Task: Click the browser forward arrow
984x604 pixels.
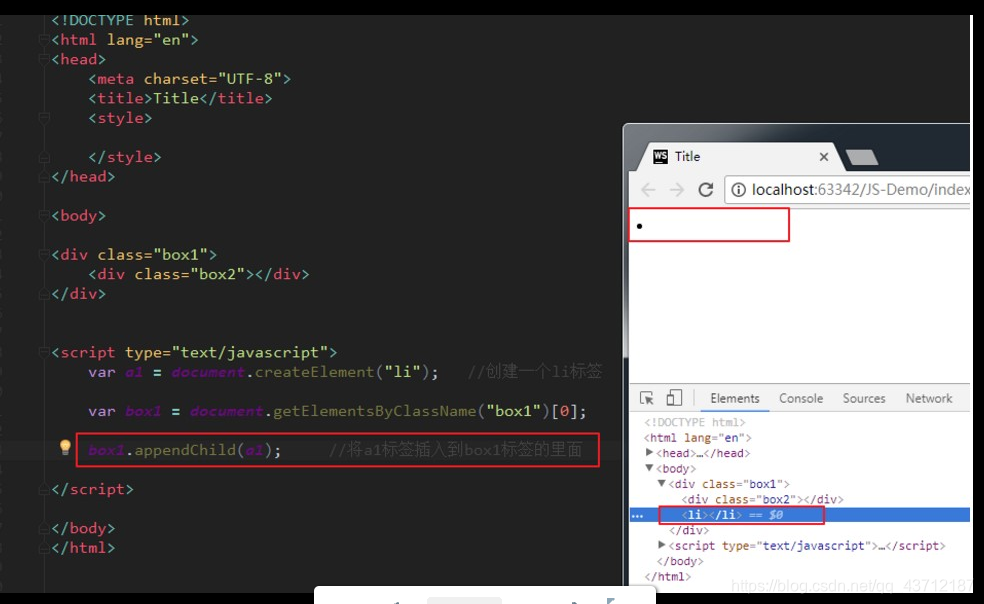Action: pos(676,190)
